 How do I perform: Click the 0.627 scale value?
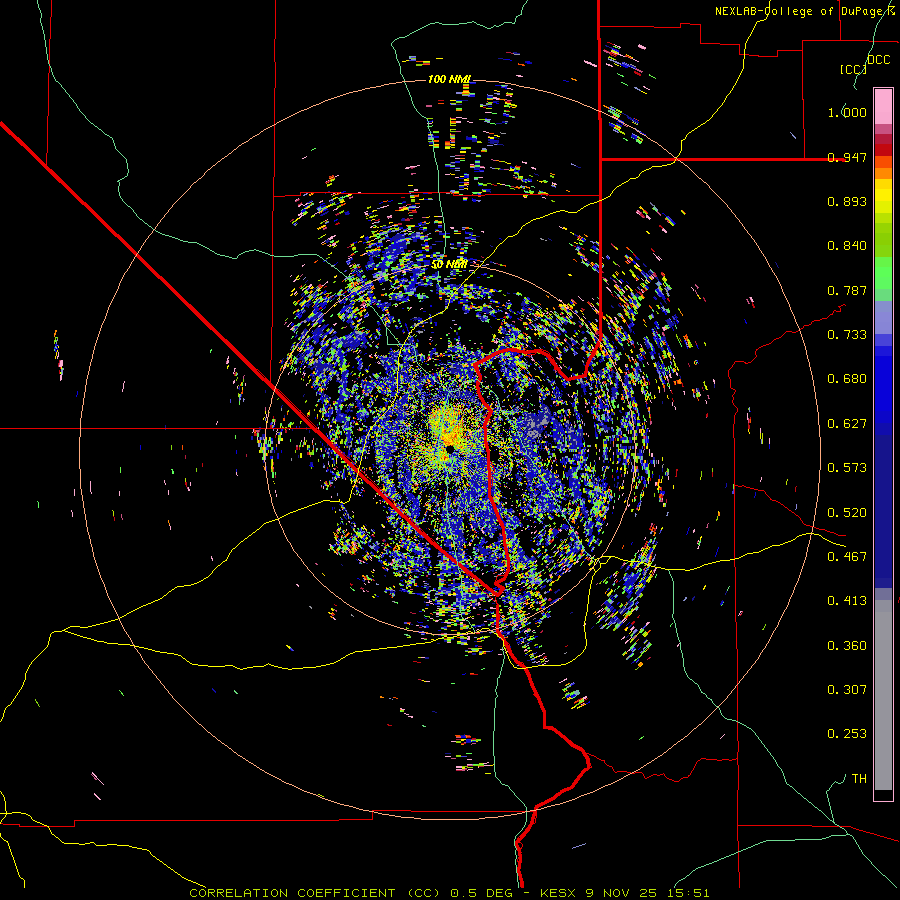coord(847,424)
